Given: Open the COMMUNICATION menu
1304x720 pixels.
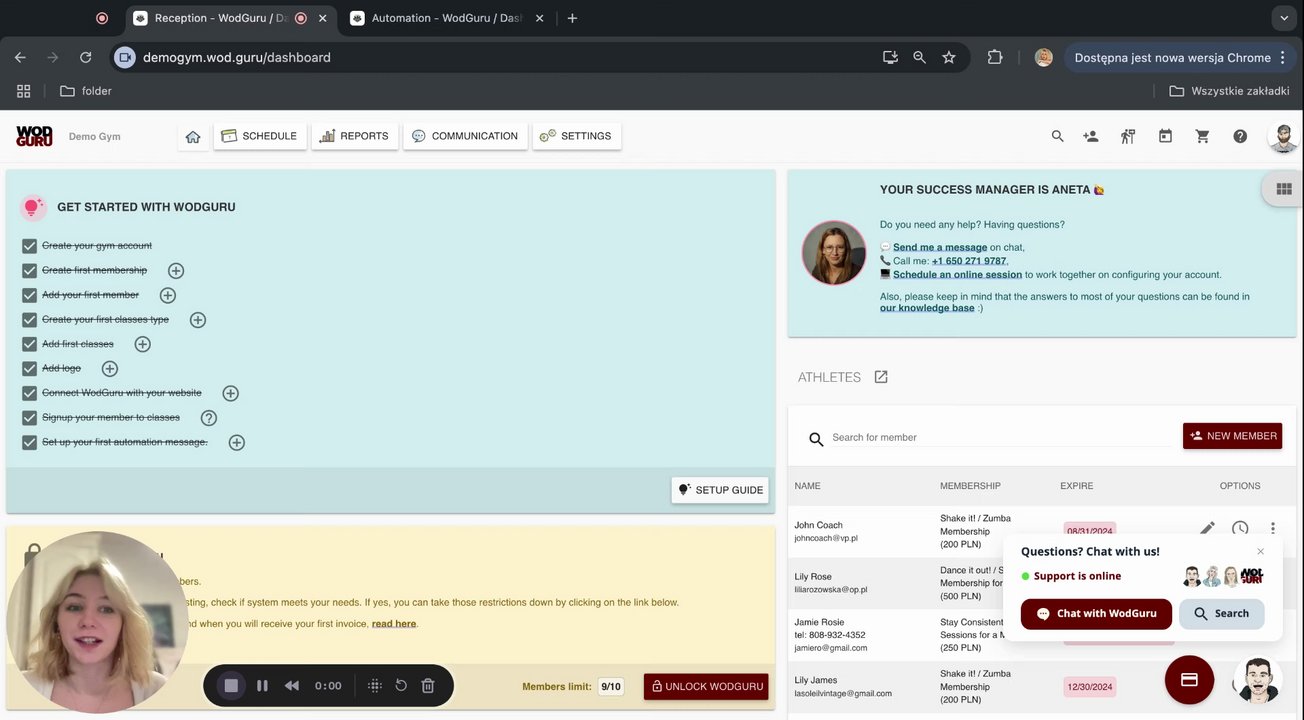Looking at the screenshot, I should (465, 136).
